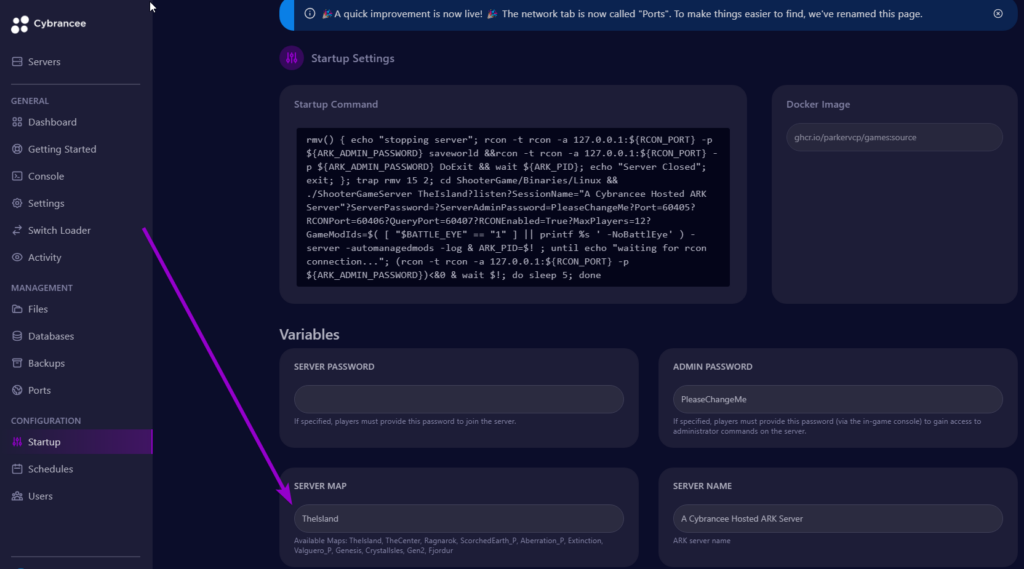Click the Files folder icon
Screen dimensions: 1024x569
coord(17,309)
